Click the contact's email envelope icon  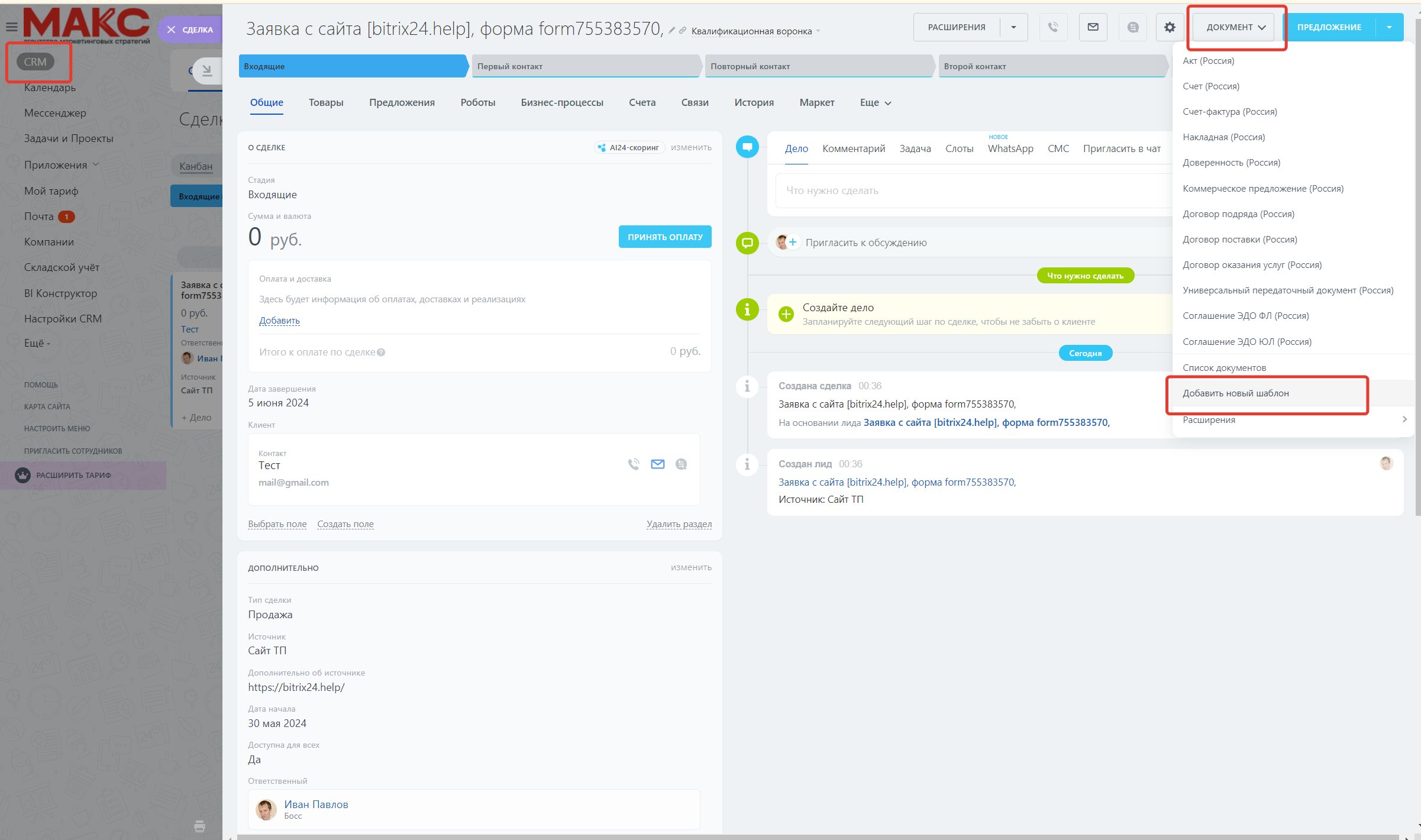click(x=657, y=464)
